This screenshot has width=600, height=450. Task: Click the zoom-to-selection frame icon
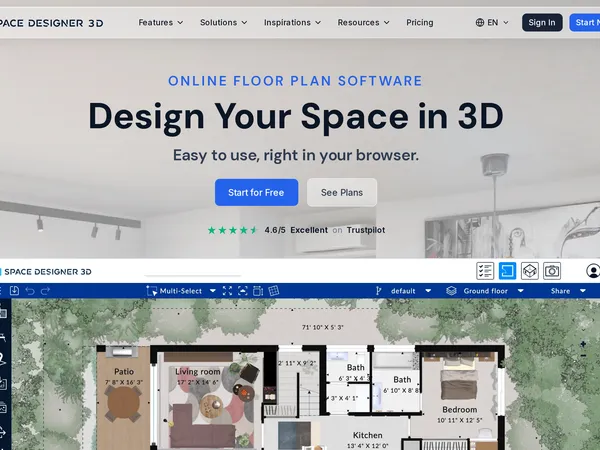point(243,291)
